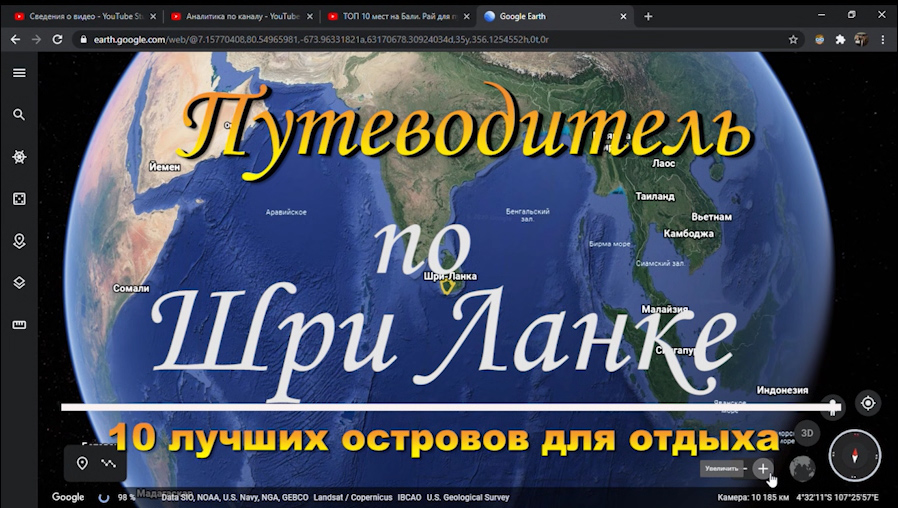This screenshot has height=508, width=898.
Task: Click the Шри-Ланка map label
Action: pyautogui.click(x=450, y=276)
